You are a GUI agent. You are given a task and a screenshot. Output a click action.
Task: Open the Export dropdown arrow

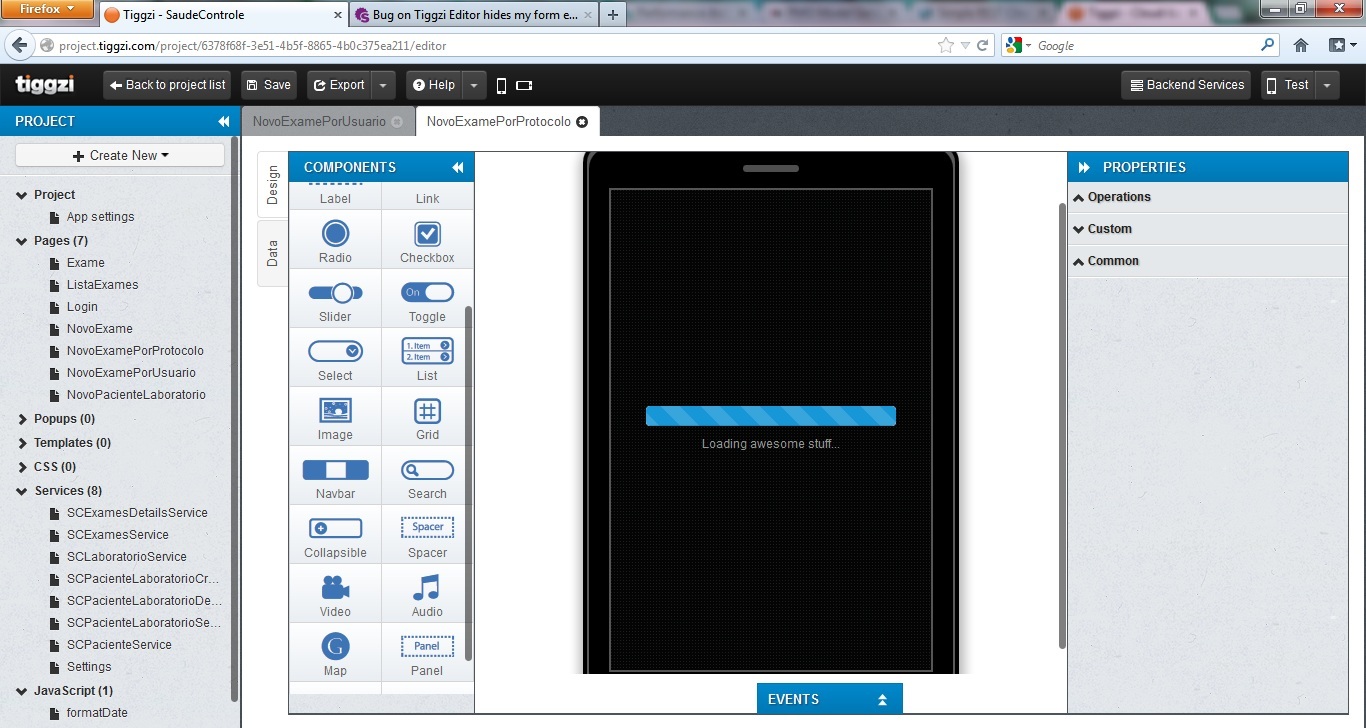[x=383, y=86]
